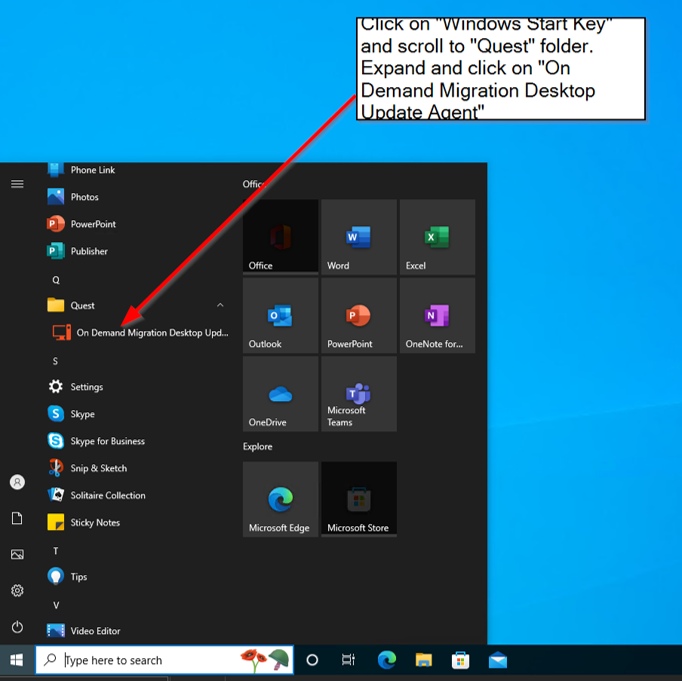This screenshot has height=681, width=682.
Task: Open the Microsoft Store tile
Action: [358, 499]
